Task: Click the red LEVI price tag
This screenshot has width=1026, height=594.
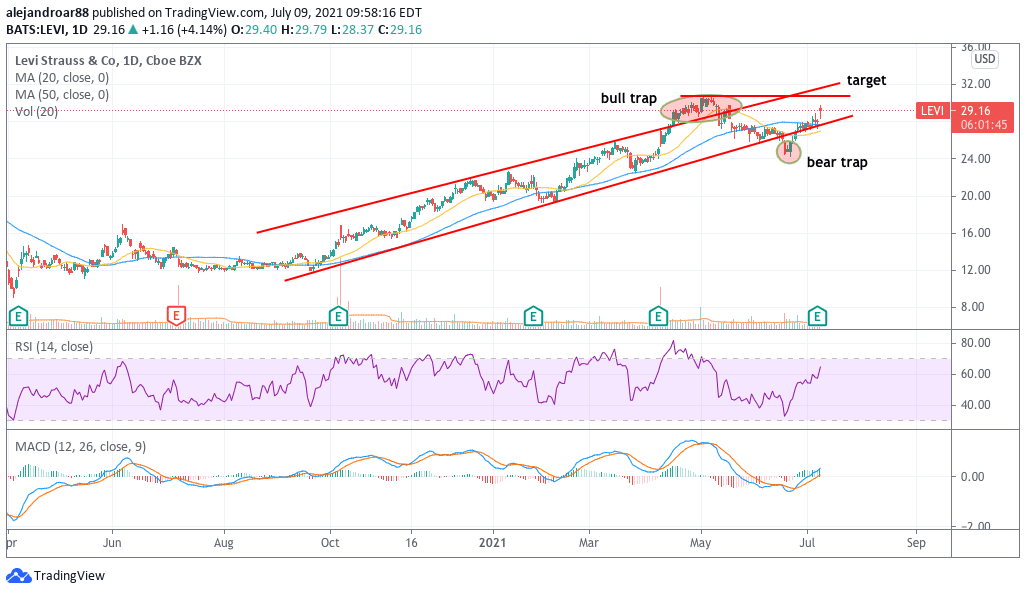Action: [x=932, y=111]
